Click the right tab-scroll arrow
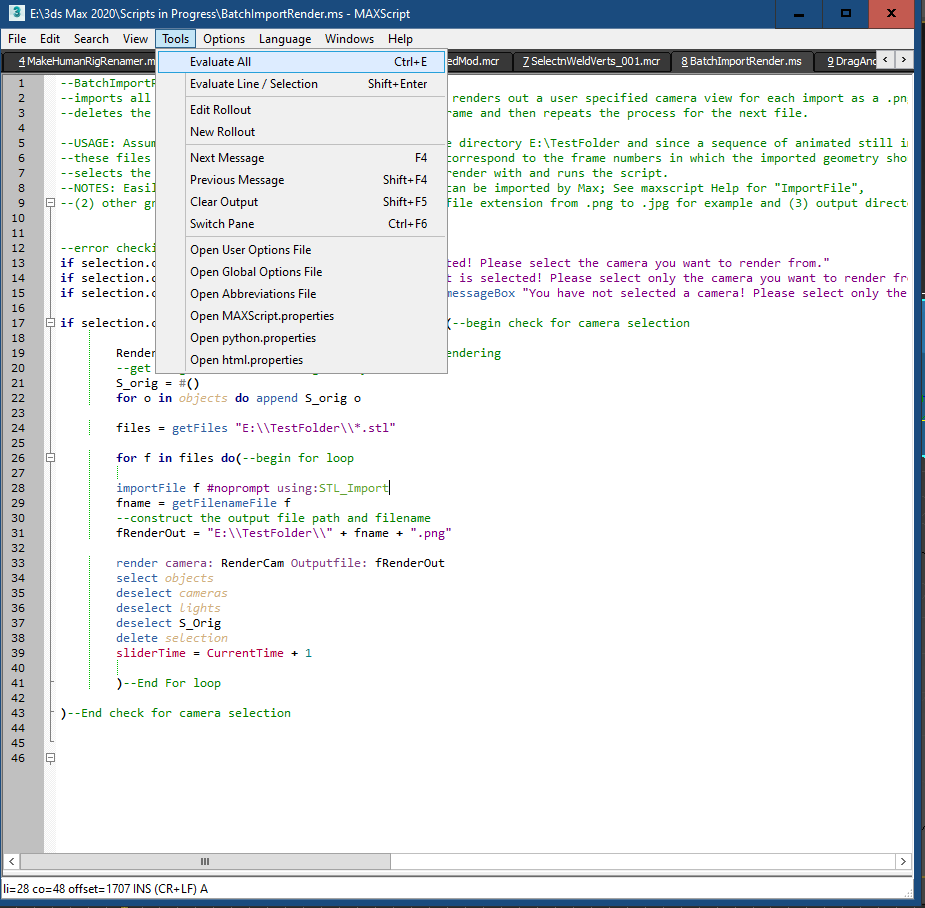The width and height of the screenshot is (925, 908). [903, 60]
